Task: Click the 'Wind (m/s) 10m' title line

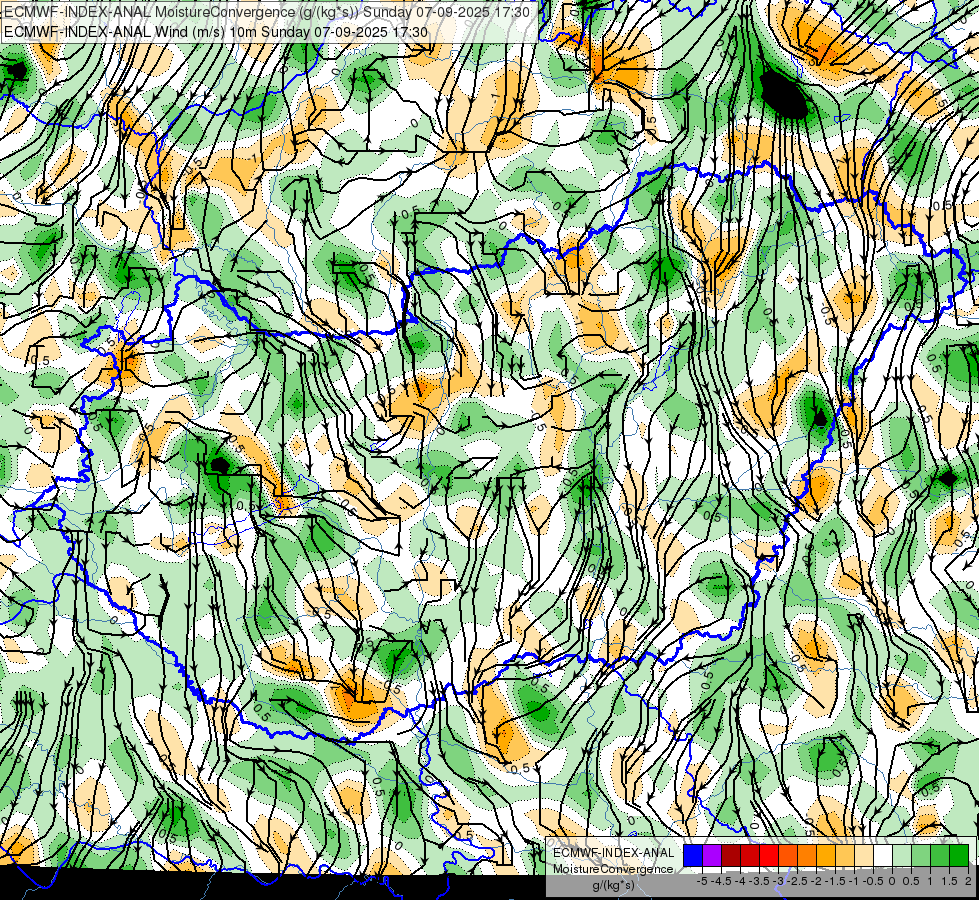Action: coord(216,31)
